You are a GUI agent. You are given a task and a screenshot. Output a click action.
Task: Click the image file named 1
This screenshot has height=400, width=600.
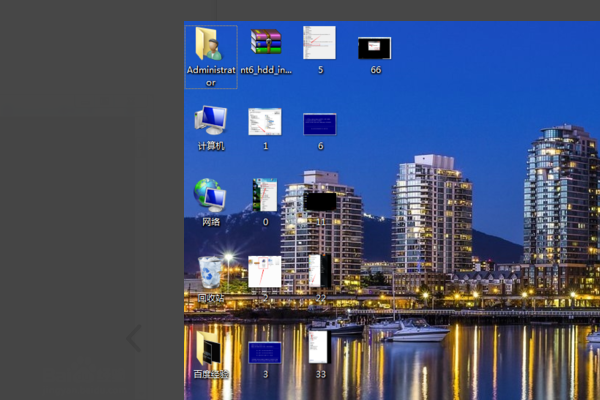(x=265, y=122)
